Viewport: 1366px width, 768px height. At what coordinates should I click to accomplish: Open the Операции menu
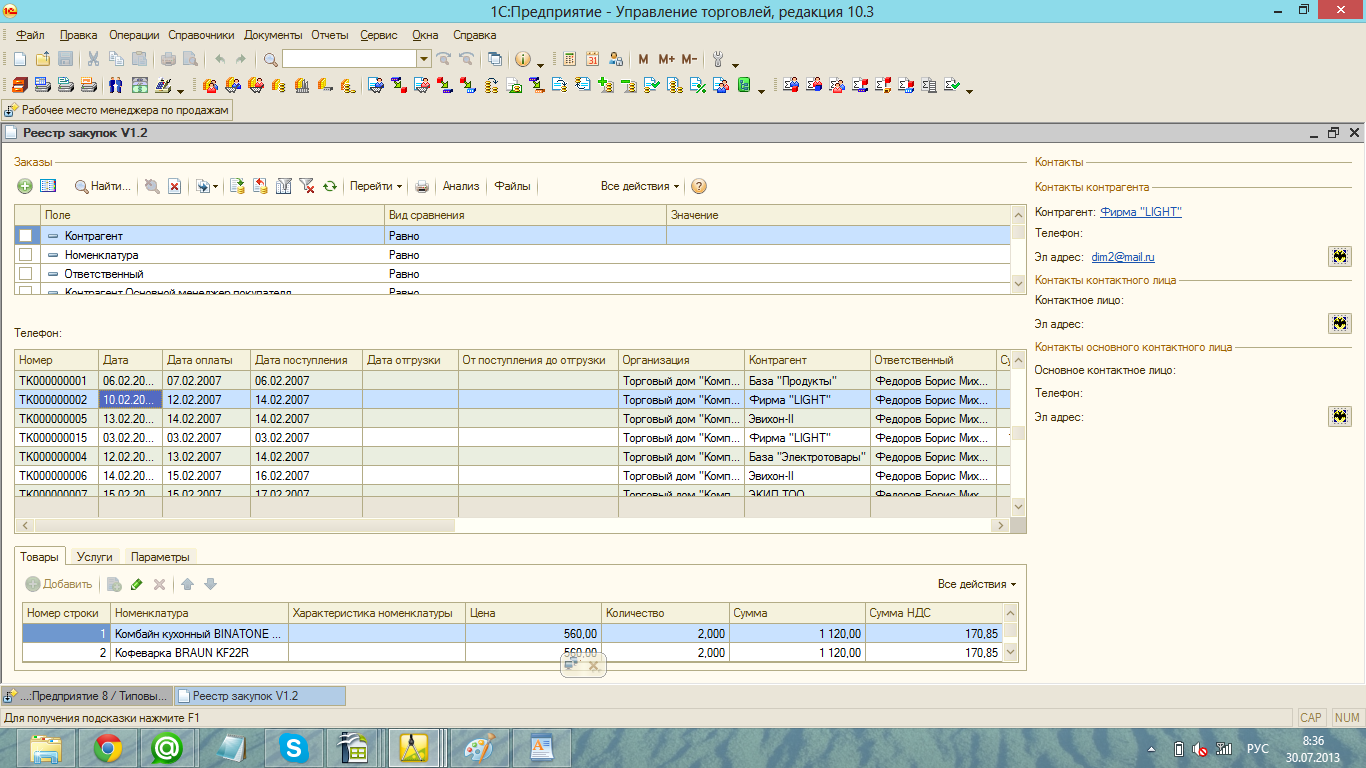click(x=135, y=35)
